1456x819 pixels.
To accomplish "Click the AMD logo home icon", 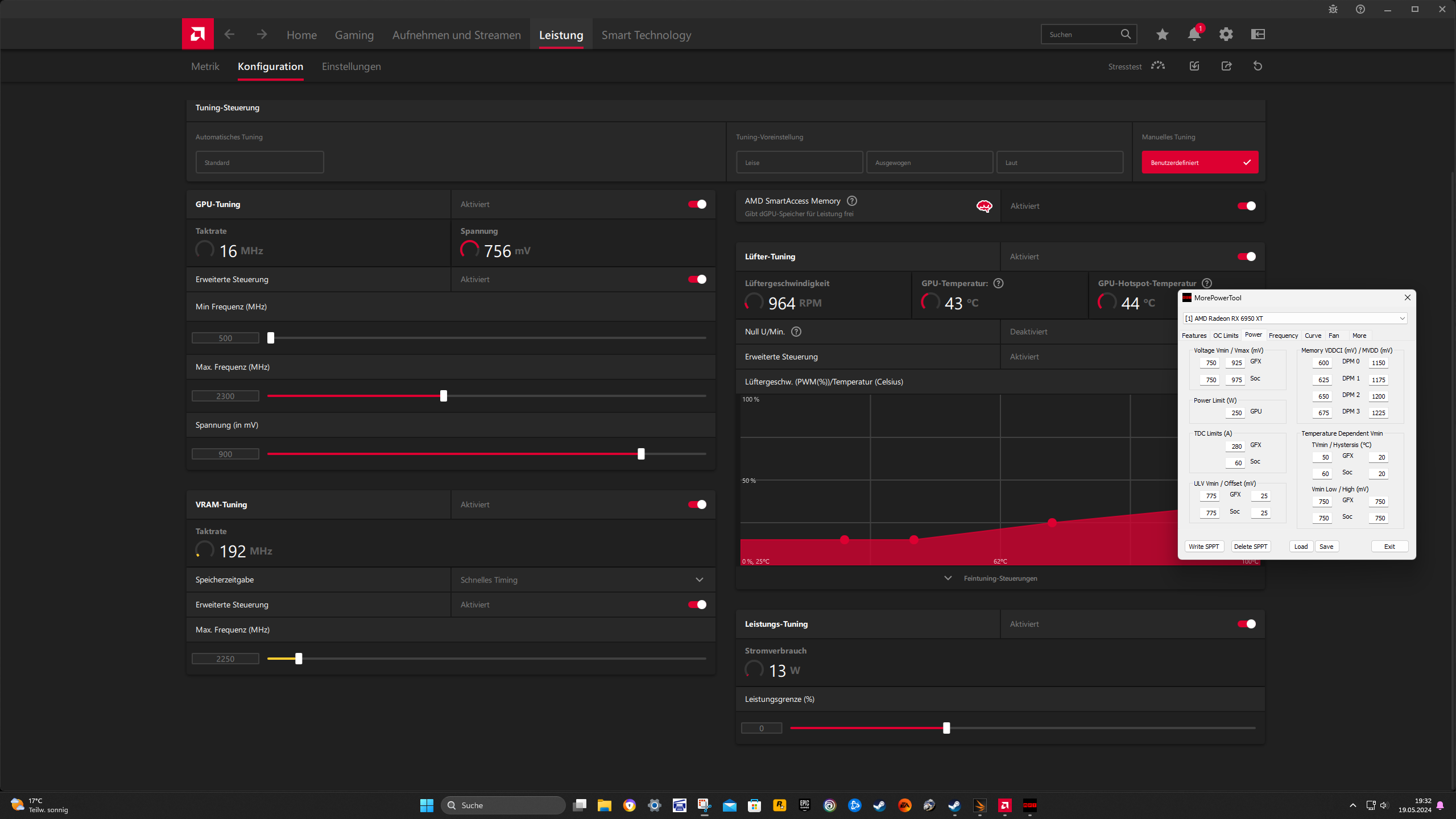I will pyautogui.click(x=197, y=34).
